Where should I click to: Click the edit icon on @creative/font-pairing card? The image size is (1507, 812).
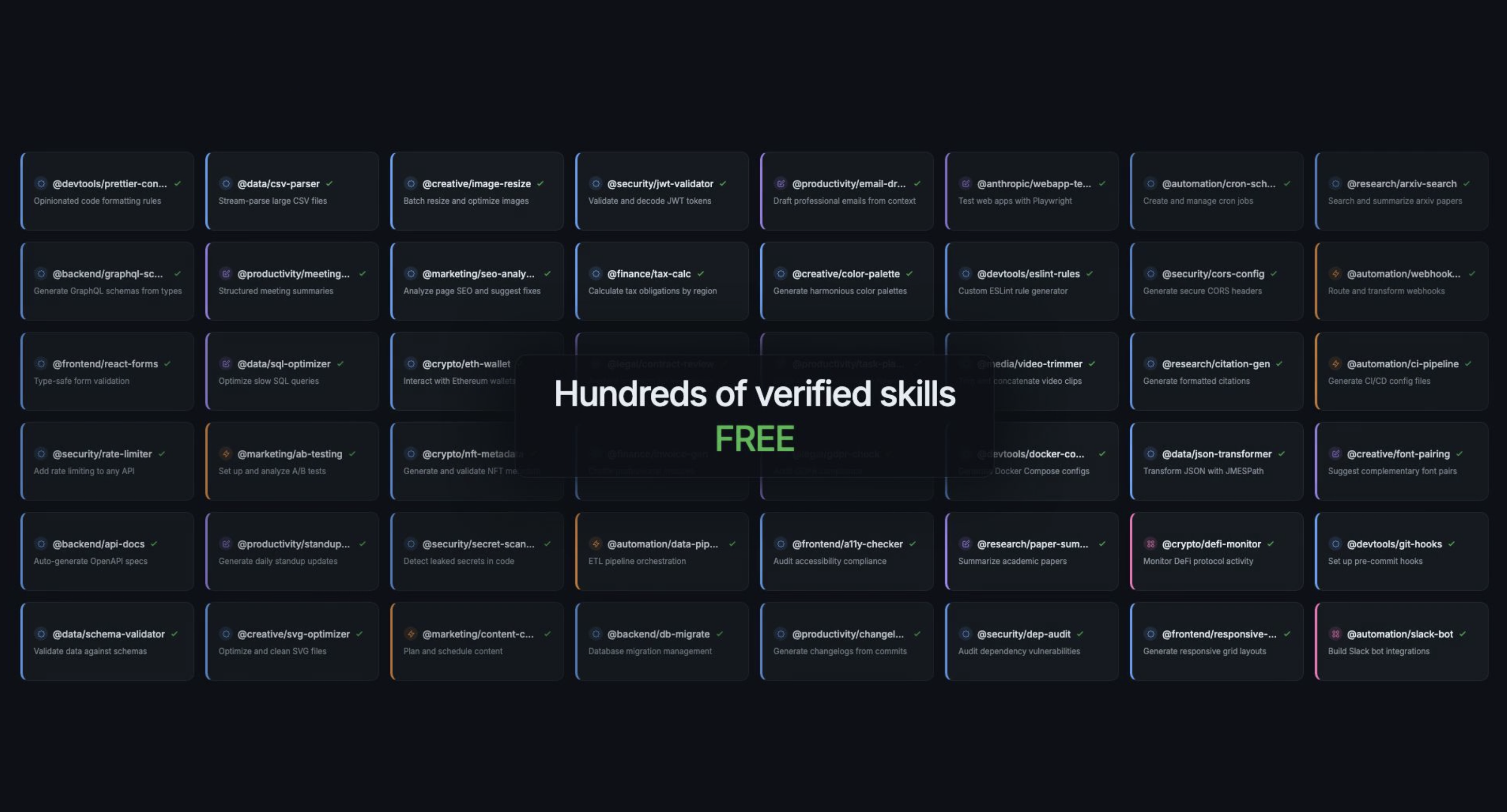1336,453
